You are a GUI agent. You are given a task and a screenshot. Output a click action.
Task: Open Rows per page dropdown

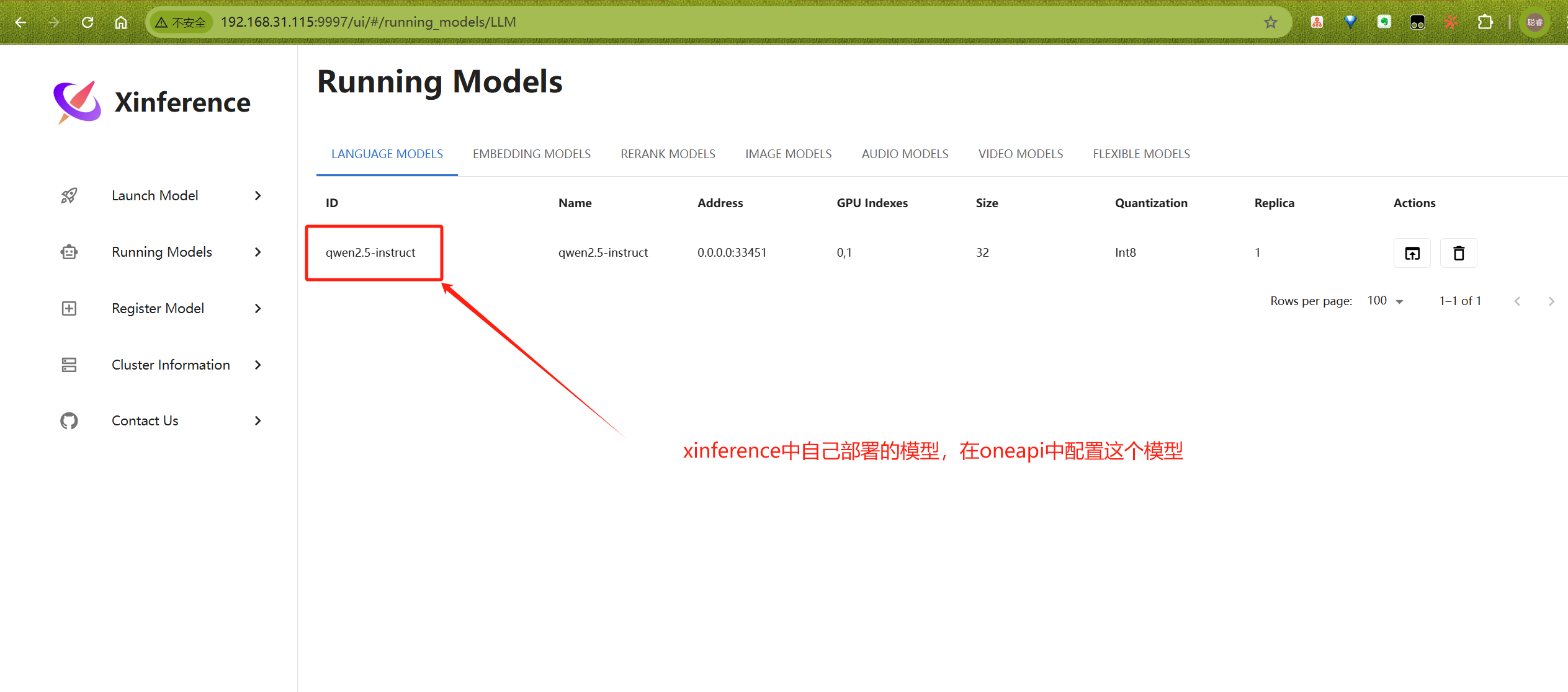coord(1386,301)
